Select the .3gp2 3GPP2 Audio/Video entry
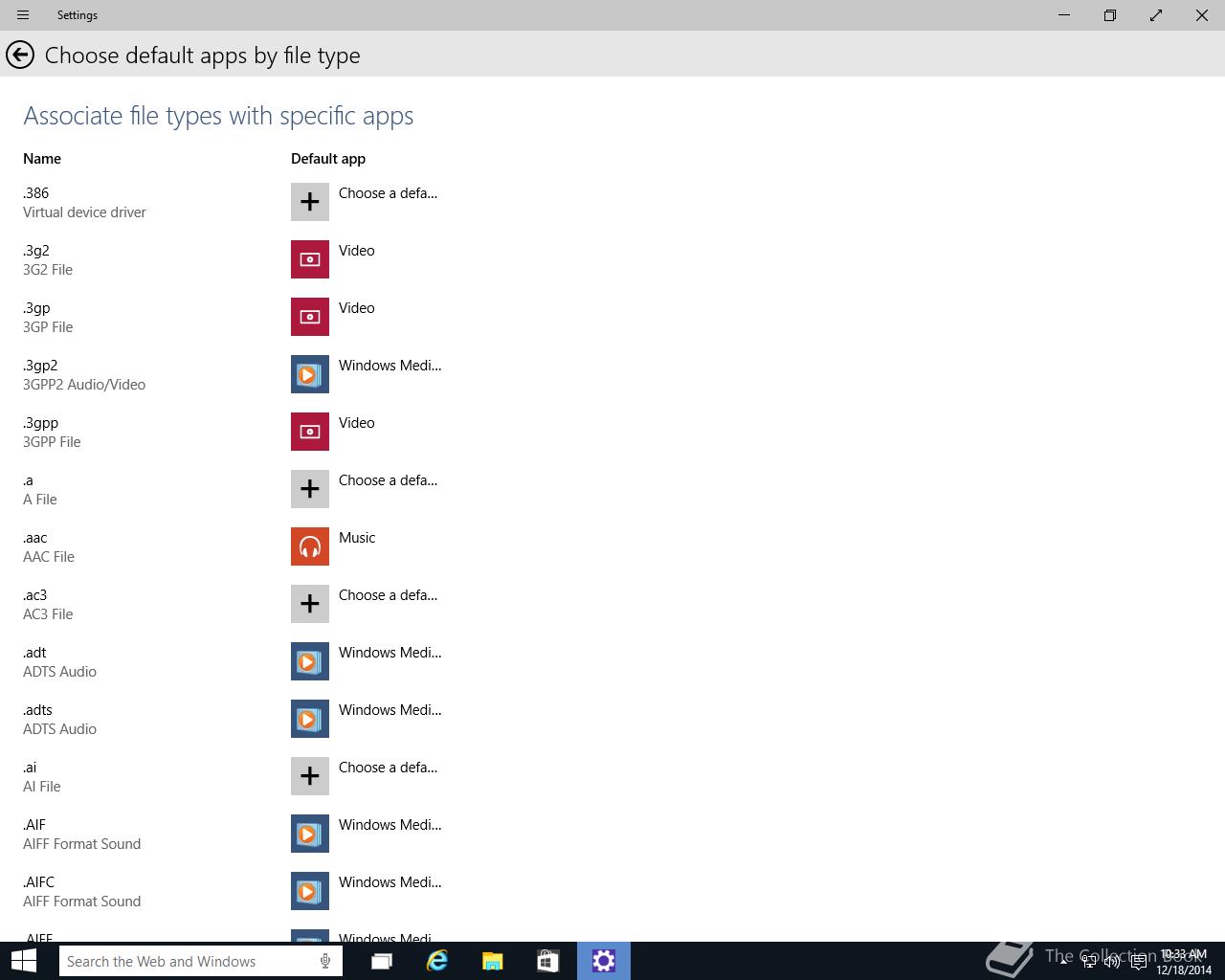1225x980 pixels. pos(84,375)
